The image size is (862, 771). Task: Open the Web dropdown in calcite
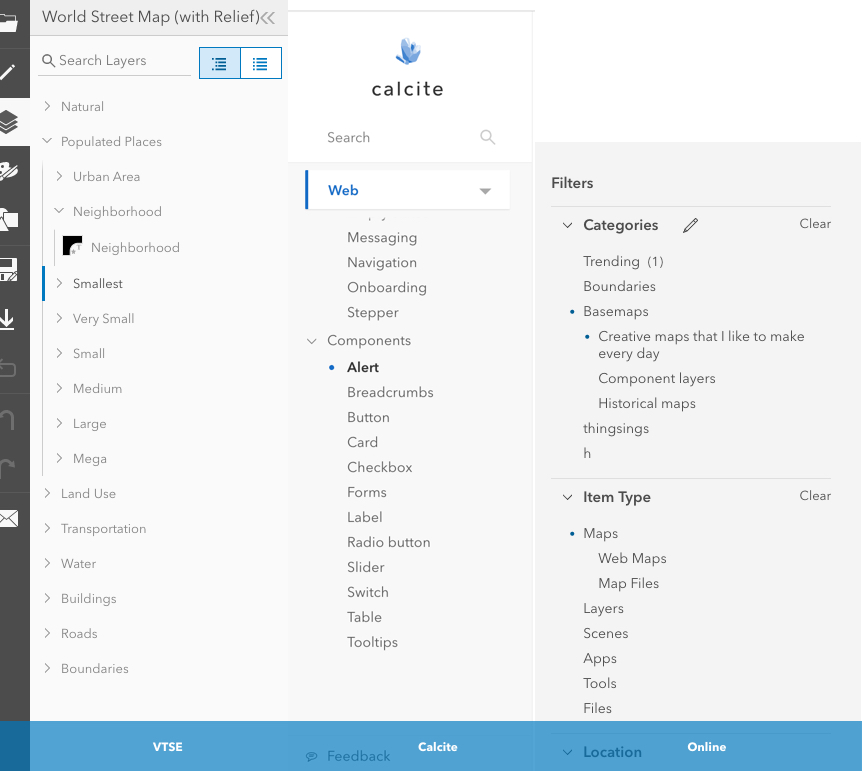[x=408, y=190]
